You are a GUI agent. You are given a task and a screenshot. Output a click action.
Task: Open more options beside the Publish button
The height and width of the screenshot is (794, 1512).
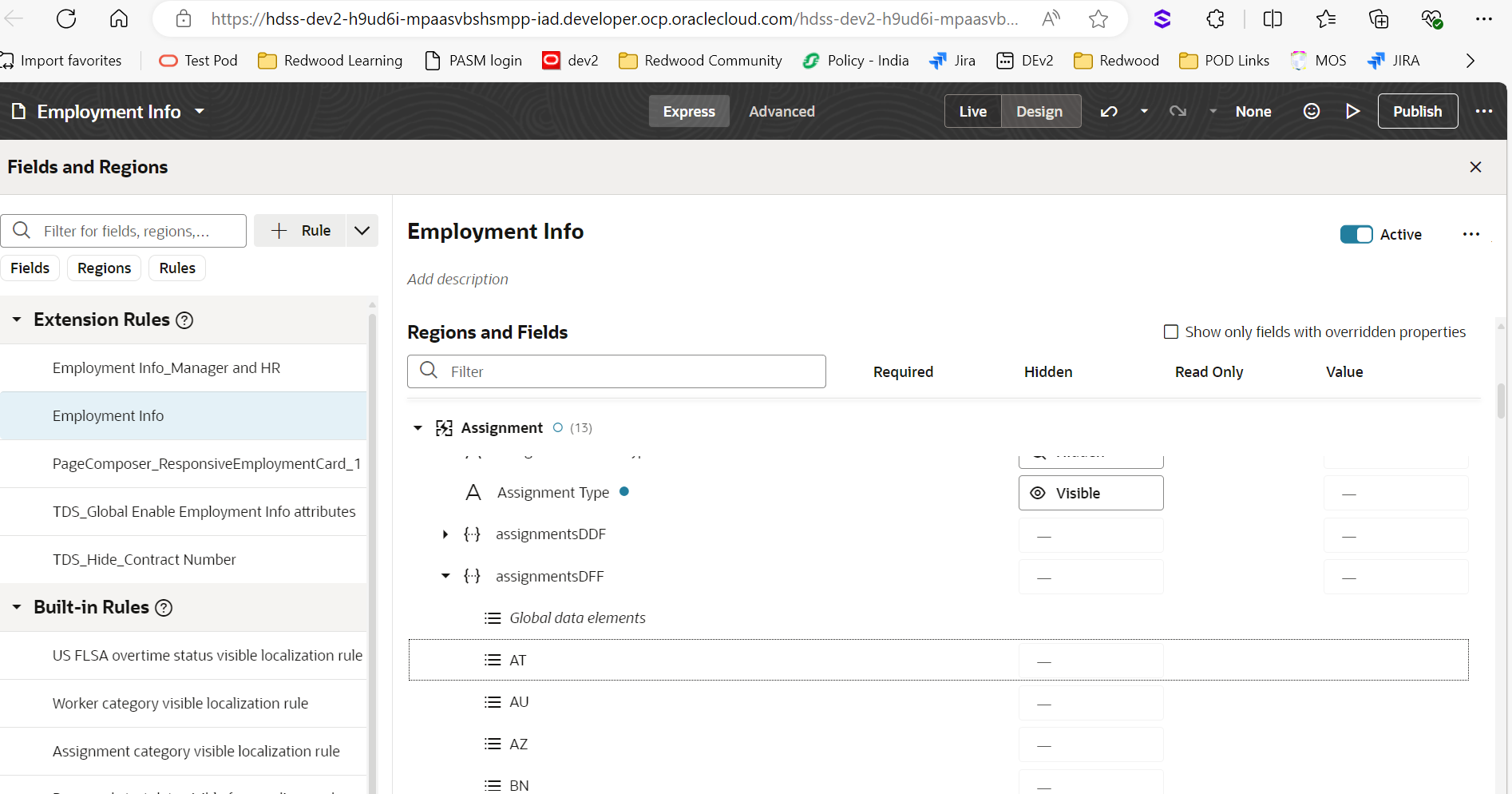point(1483,111)
